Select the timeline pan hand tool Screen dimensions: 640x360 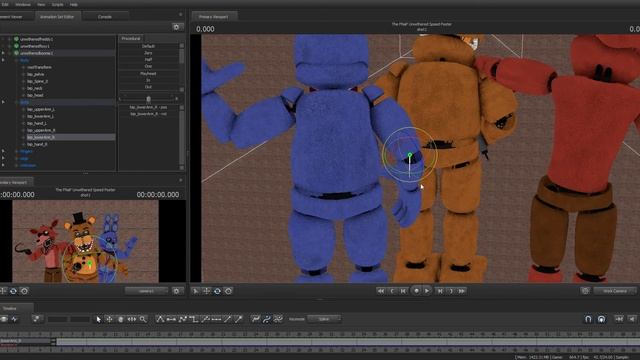(120, 319)
